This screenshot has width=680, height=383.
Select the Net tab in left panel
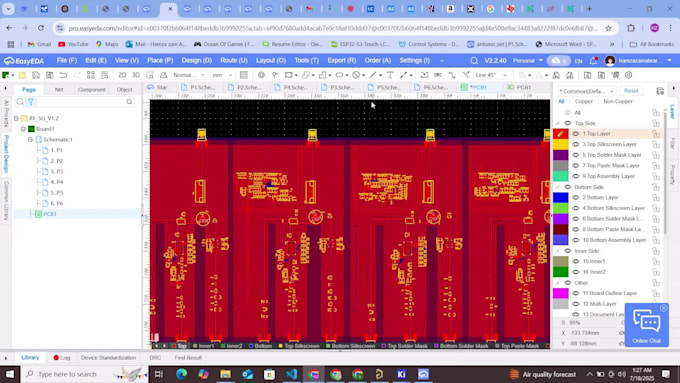[x=59, y=89]
